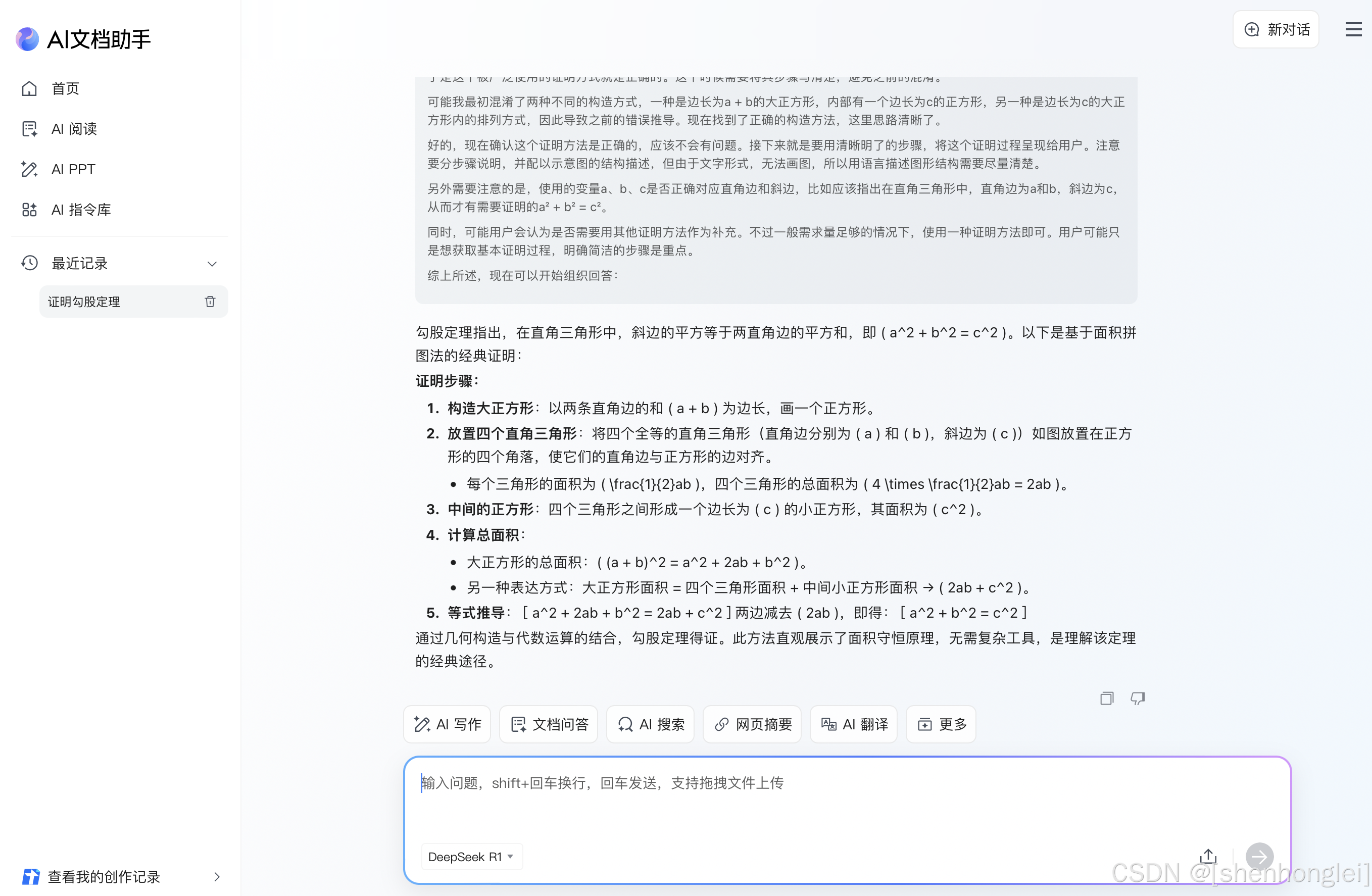Open the 更多 options menu

tap(940, 724)
